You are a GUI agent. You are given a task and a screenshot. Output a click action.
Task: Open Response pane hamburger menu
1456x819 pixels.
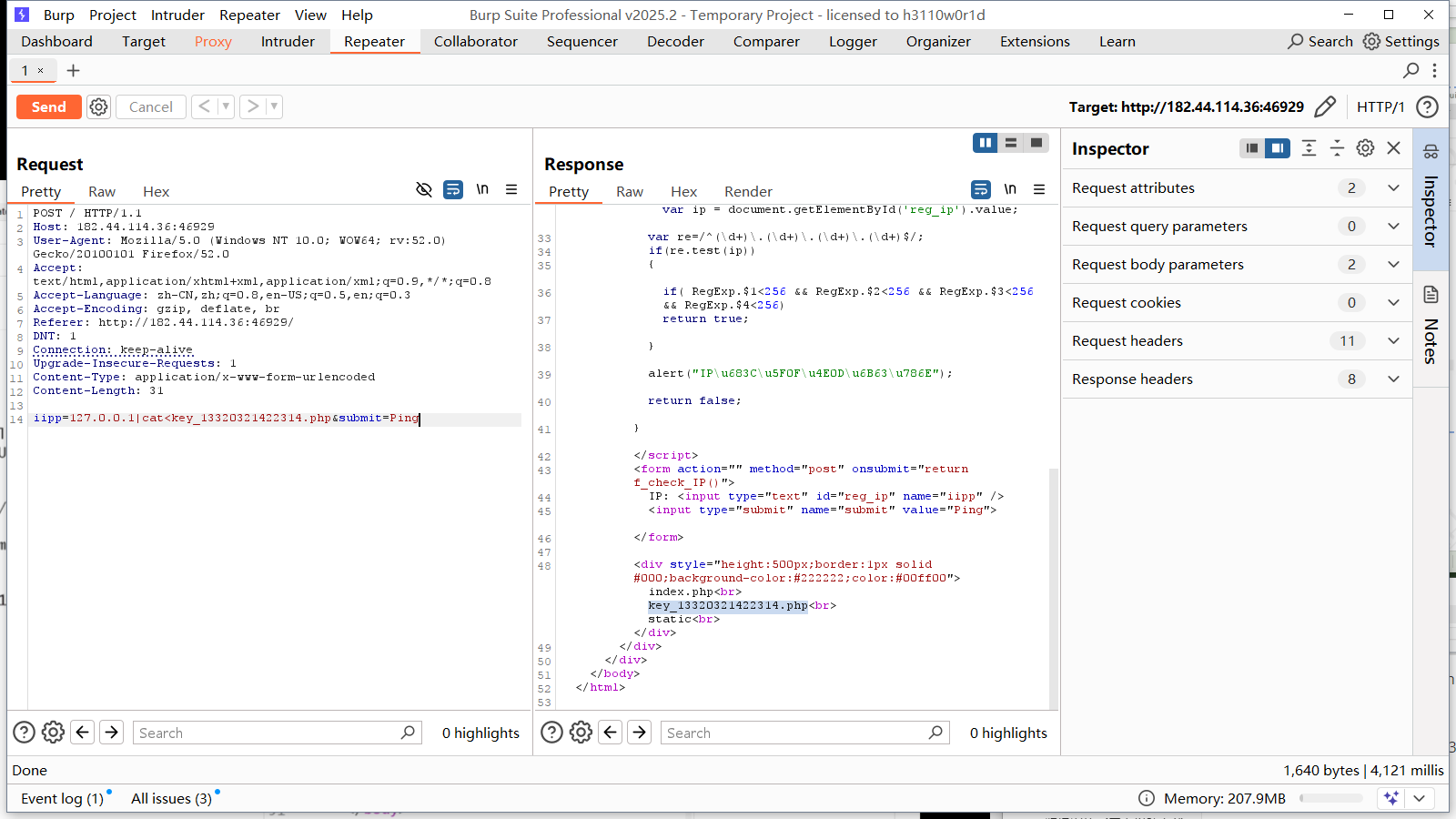tap(1039, 189)
